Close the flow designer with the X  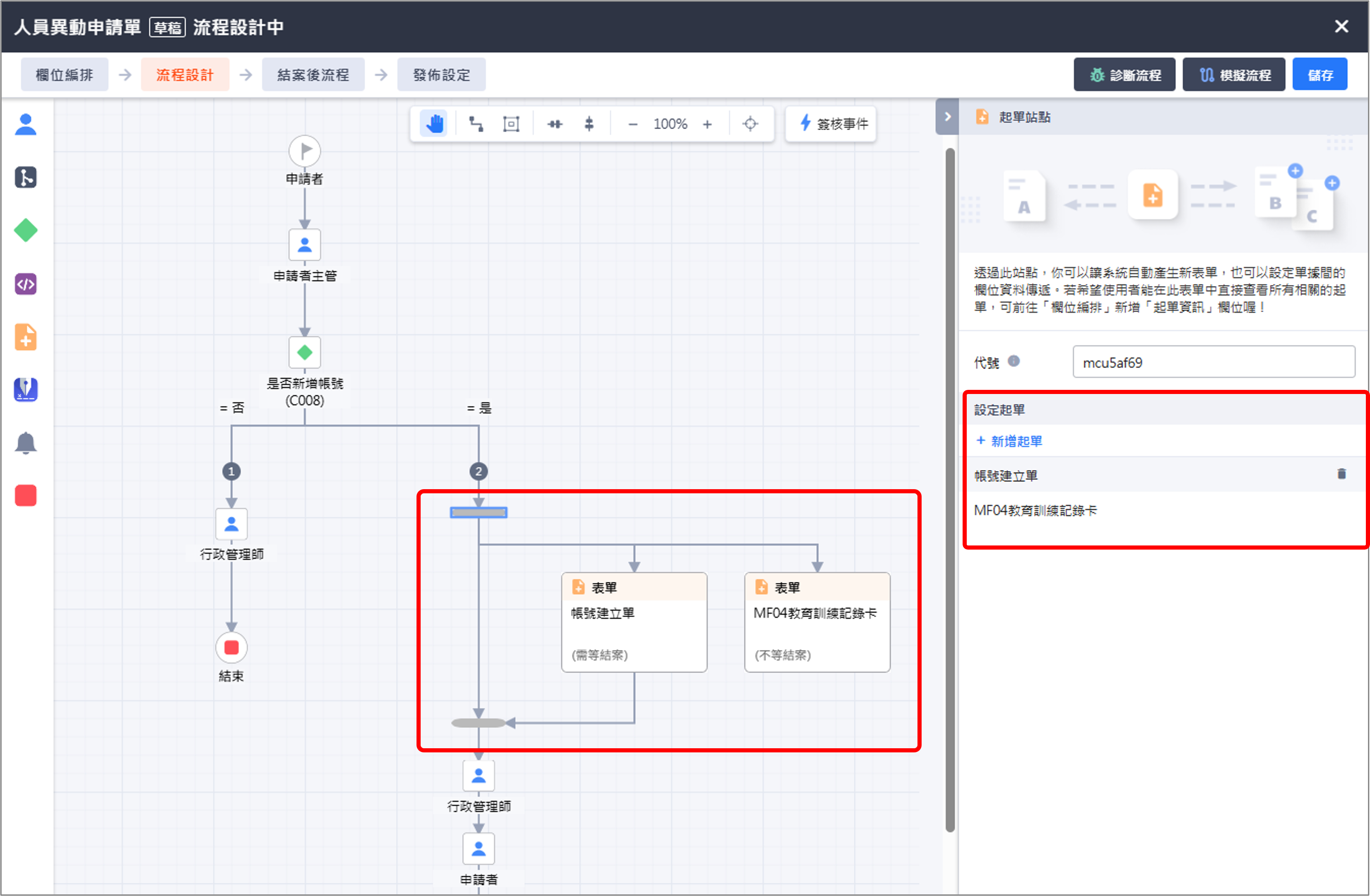[x=1342, y=26]
